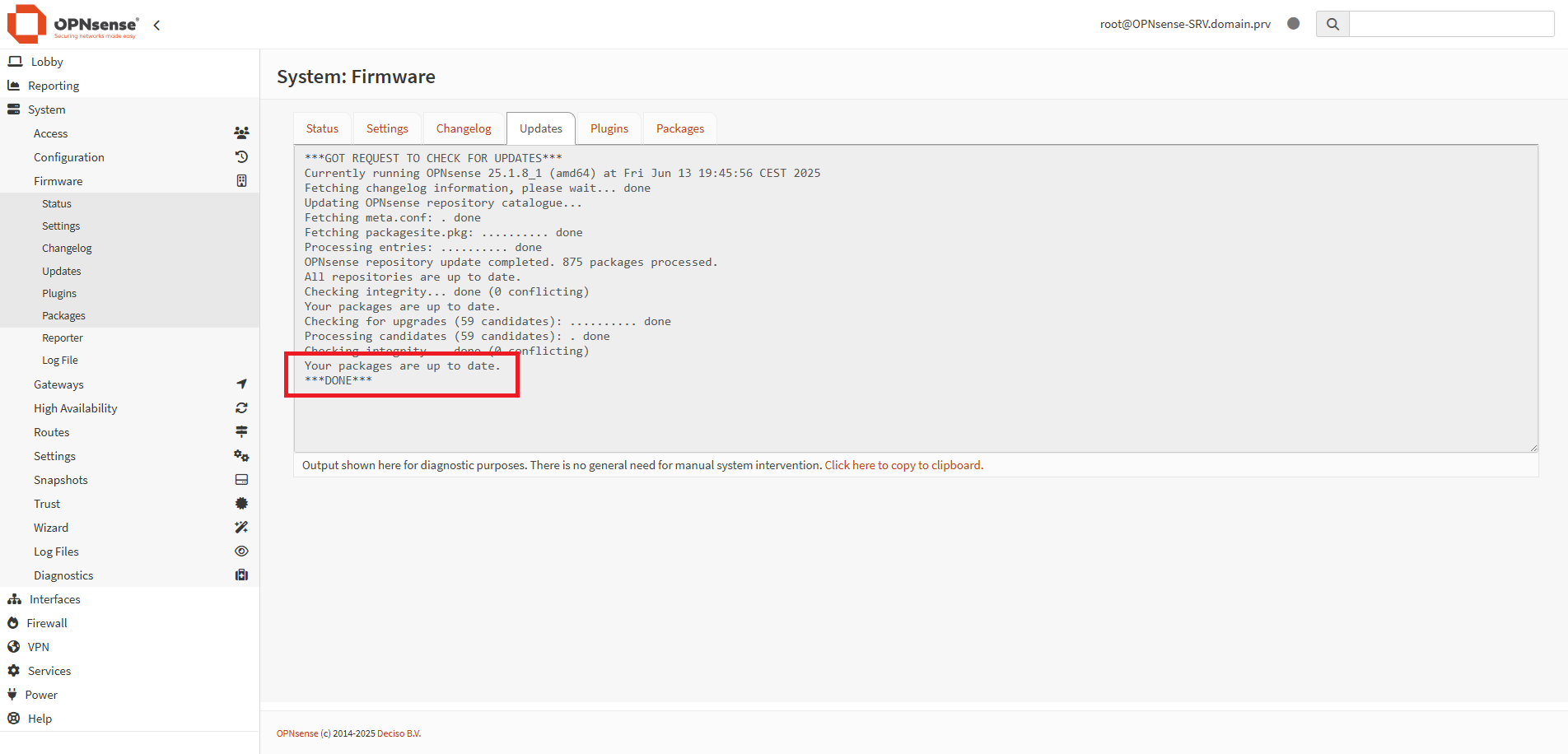Click the OPNsense logo
The height and width of the screenshot is (754, 1568).
coord(73,24)
